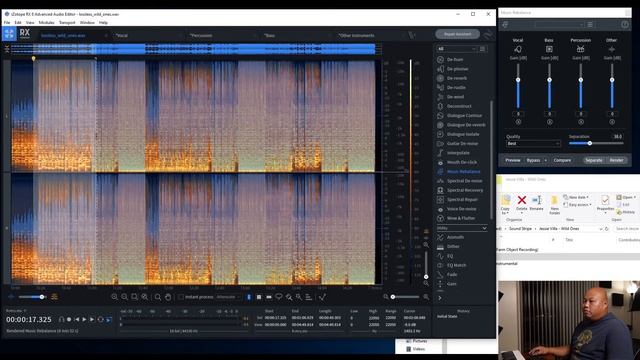Open the Transport menu
Image resolution: width=640 pixels, height=360 pixels.
point(67,23)
